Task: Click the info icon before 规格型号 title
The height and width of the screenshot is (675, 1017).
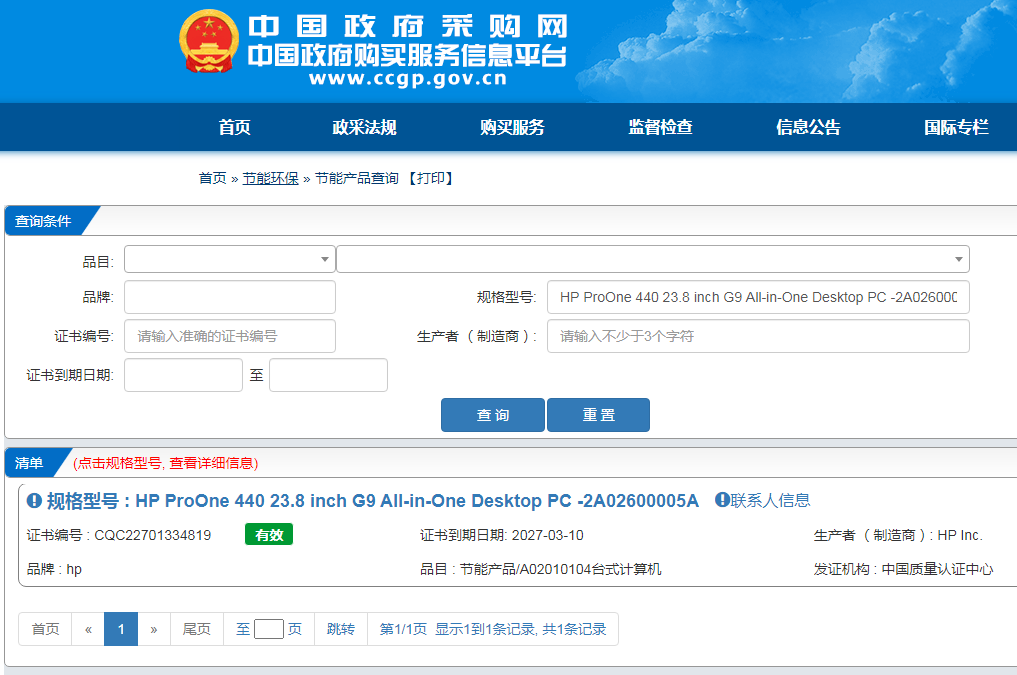Action: (34, 501)
